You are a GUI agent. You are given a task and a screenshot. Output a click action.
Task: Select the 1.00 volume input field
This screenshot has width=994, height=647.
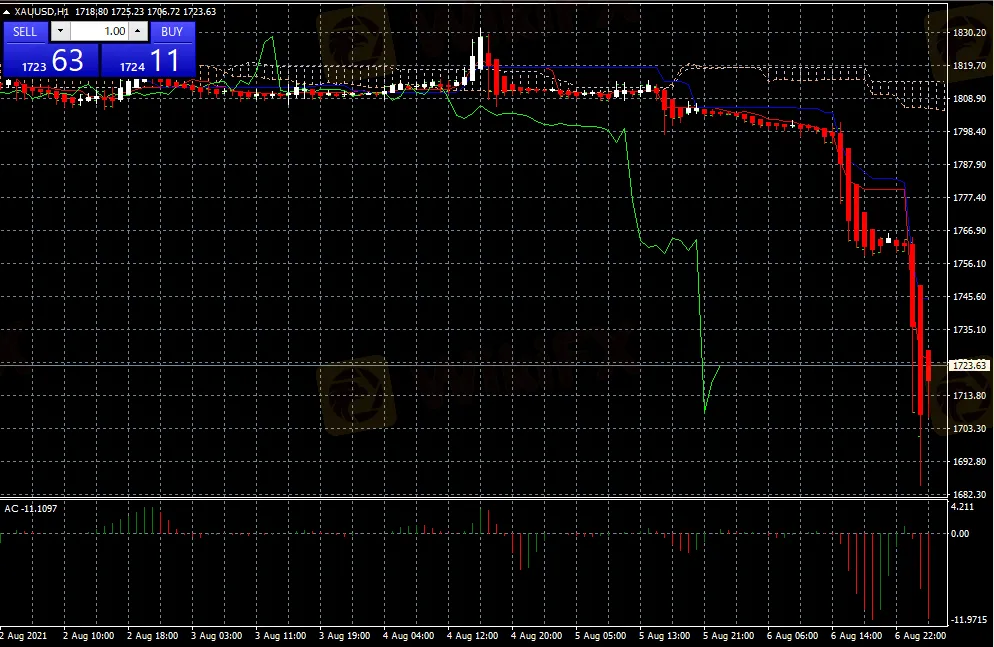pyautogui.click(x=100, y=31)
